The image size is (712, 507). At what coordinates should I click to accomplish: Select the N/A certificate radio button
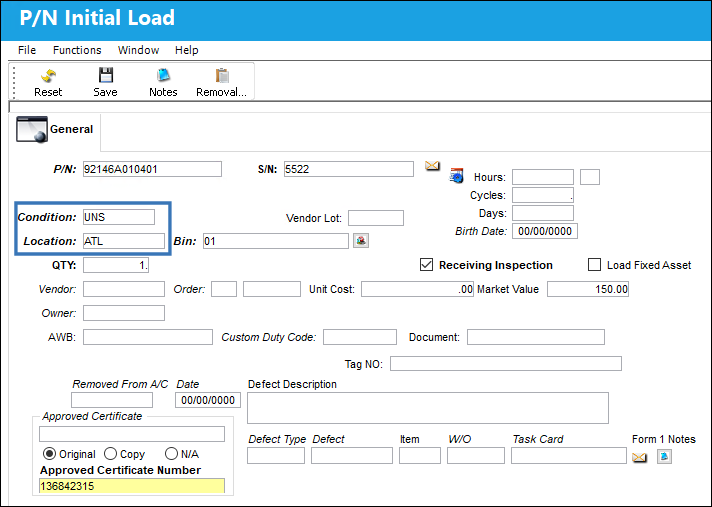coord(171,453)
